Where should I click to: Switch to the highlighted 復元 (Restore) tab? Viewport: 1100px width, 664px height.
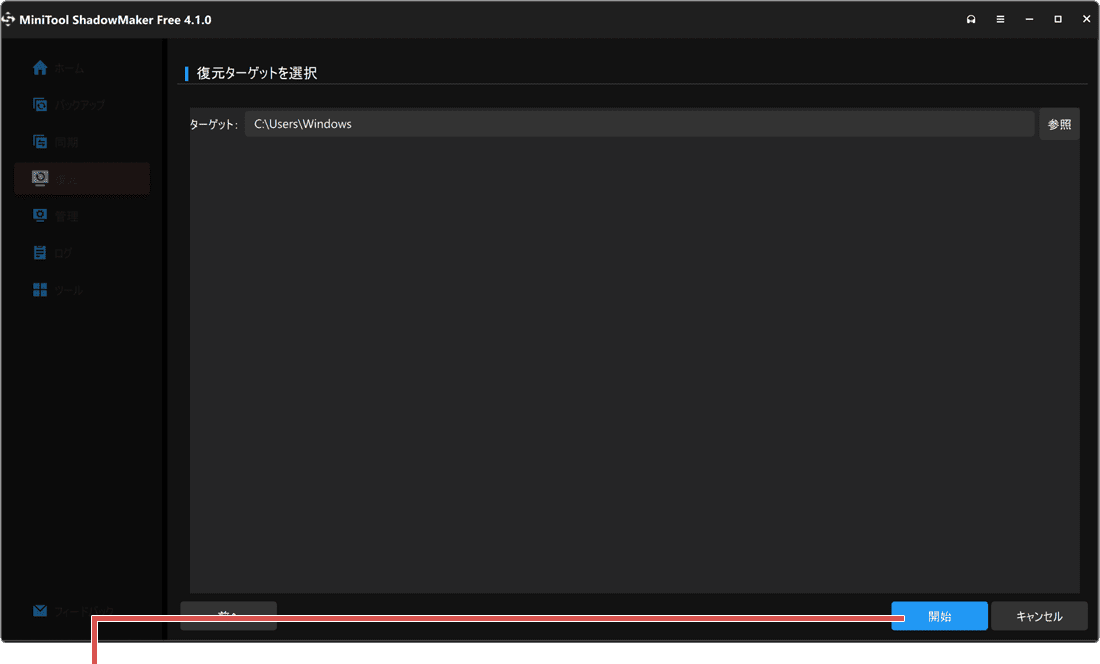click(80, 178)
